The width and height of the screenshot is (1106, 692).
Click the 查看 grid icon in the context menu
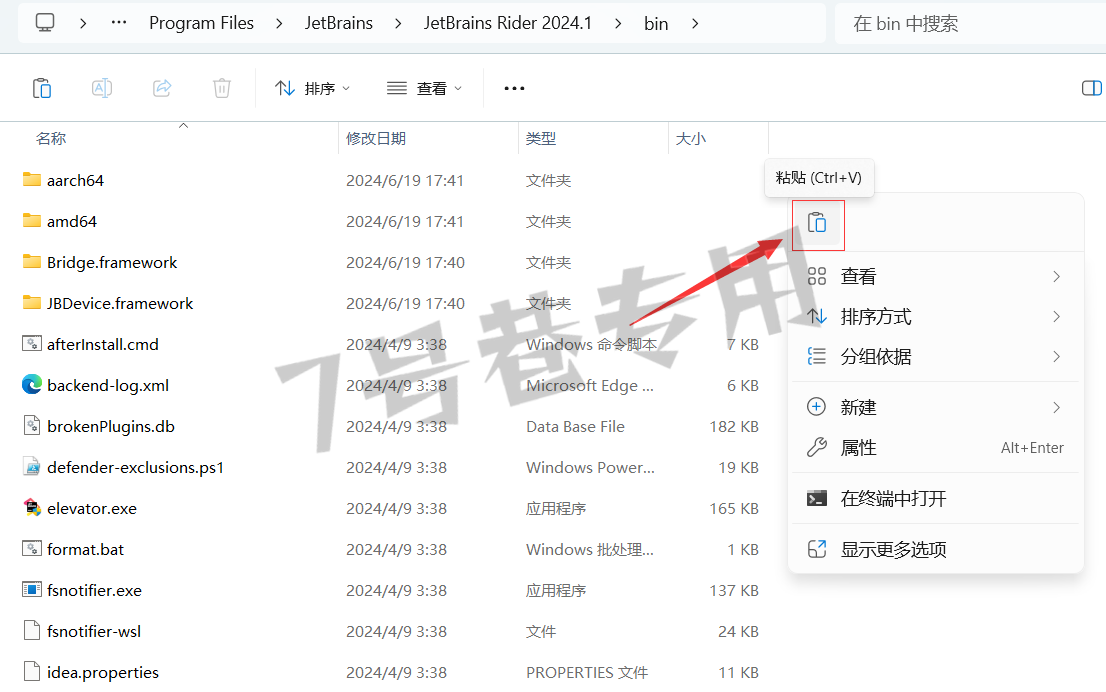point(817,277)
